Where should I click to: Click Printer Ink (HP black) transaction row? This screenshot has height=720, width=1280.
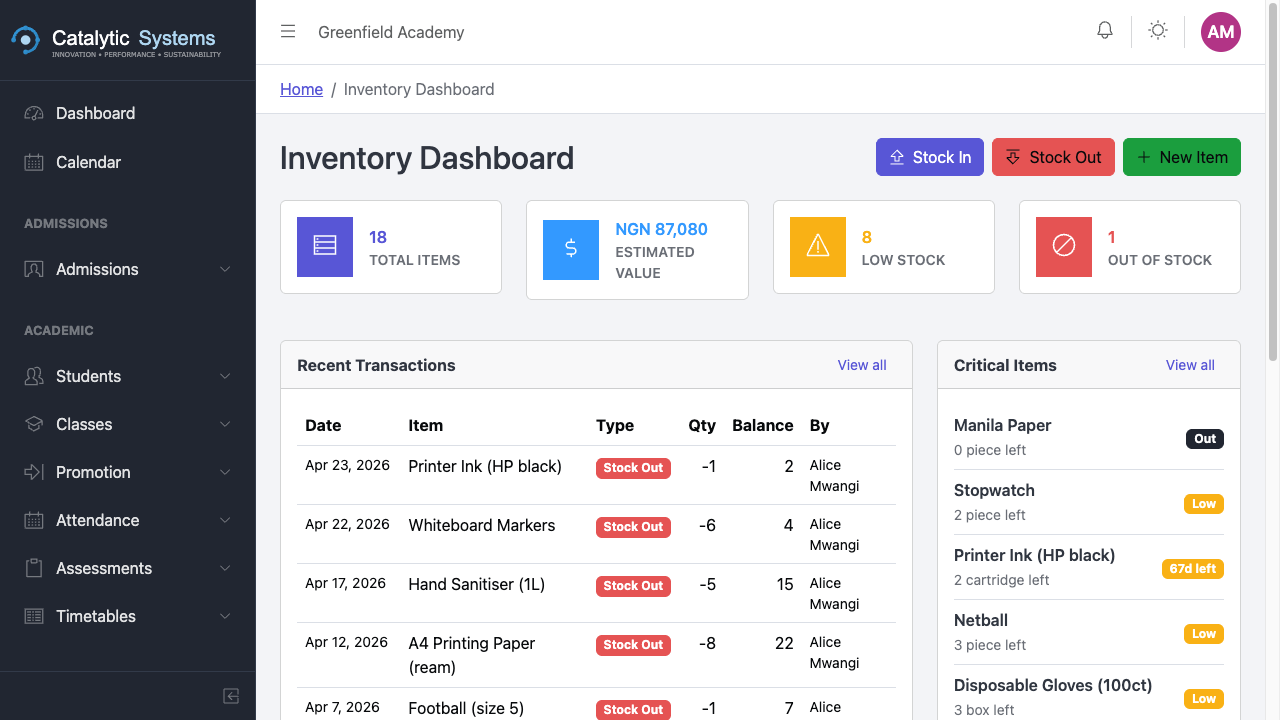click(597, 475)
